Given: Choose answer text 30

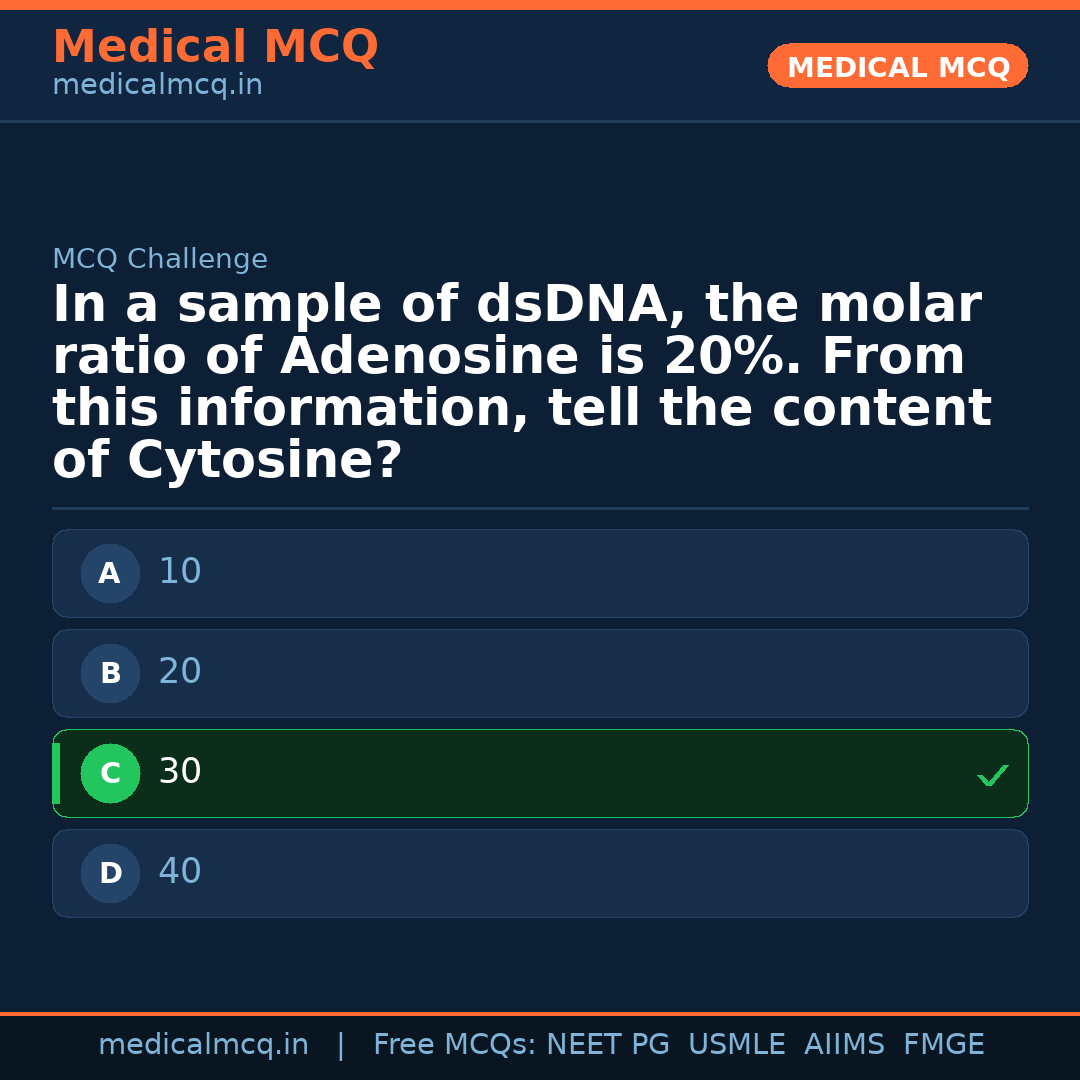Looking at the screenshot, I should 180,772.
